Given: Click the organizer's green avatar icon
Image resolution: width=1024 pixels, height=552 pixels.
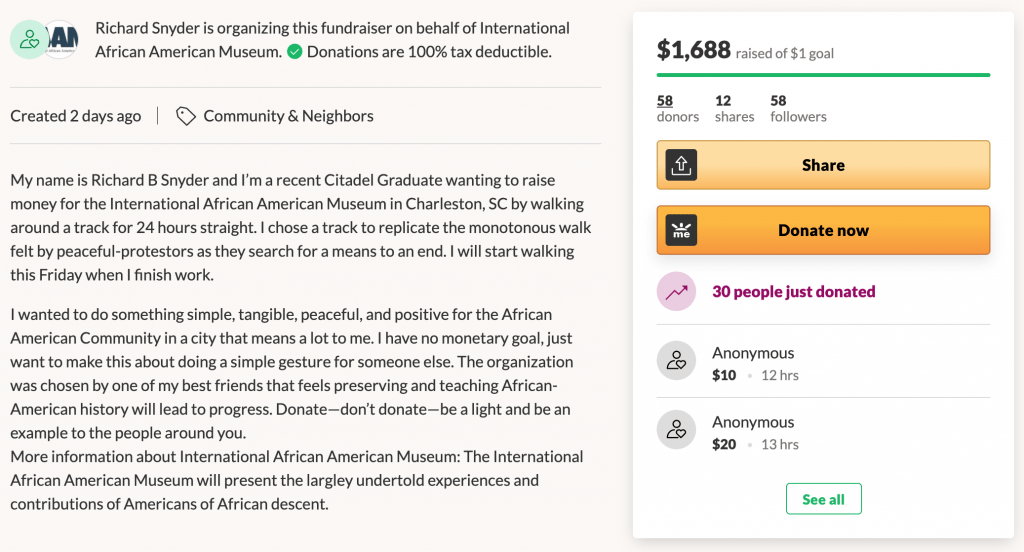Looking at the screenshot, I should coord(29,40).
